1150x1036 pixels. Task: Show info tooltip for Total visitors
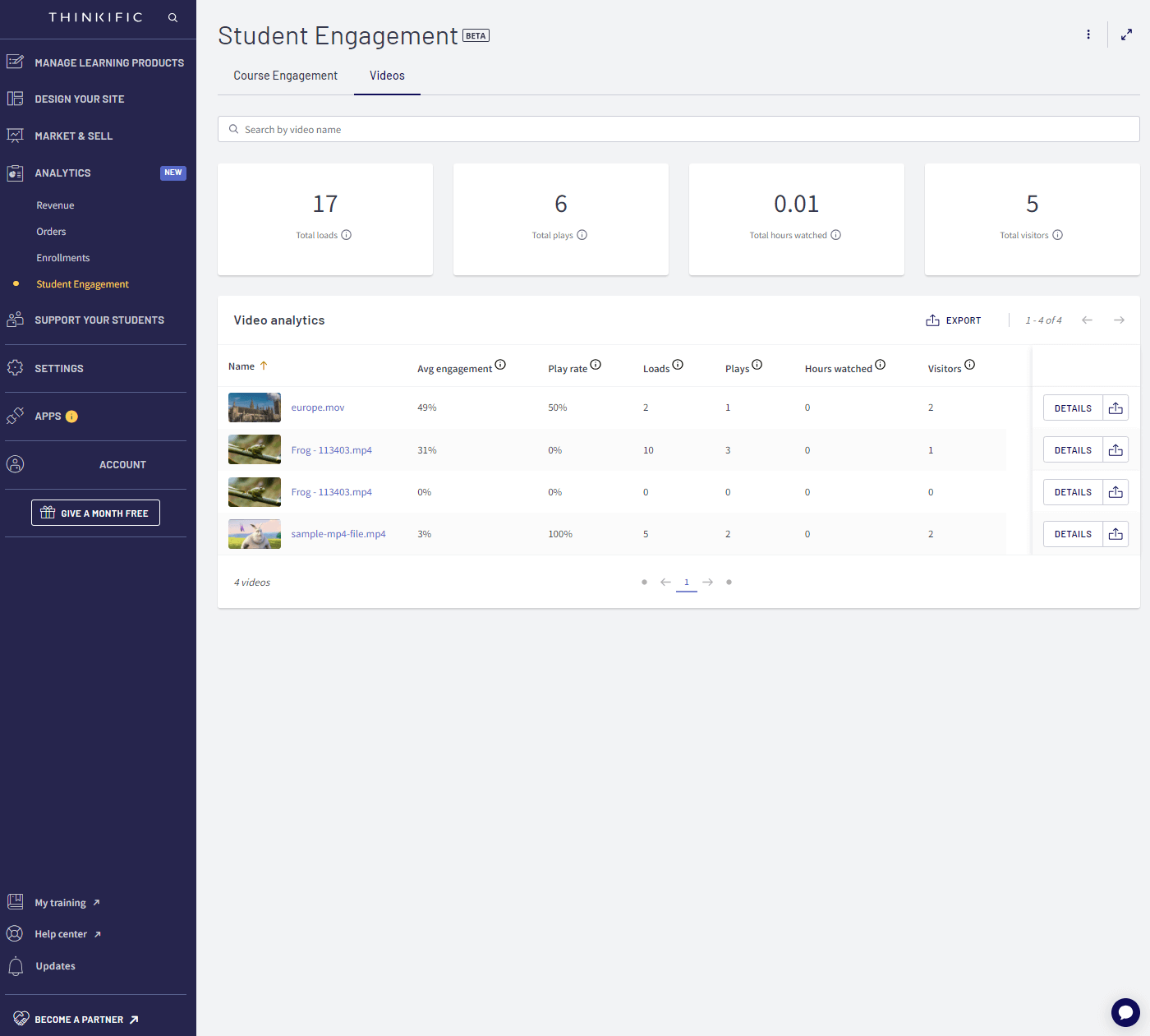click(x=1058, y=235)
